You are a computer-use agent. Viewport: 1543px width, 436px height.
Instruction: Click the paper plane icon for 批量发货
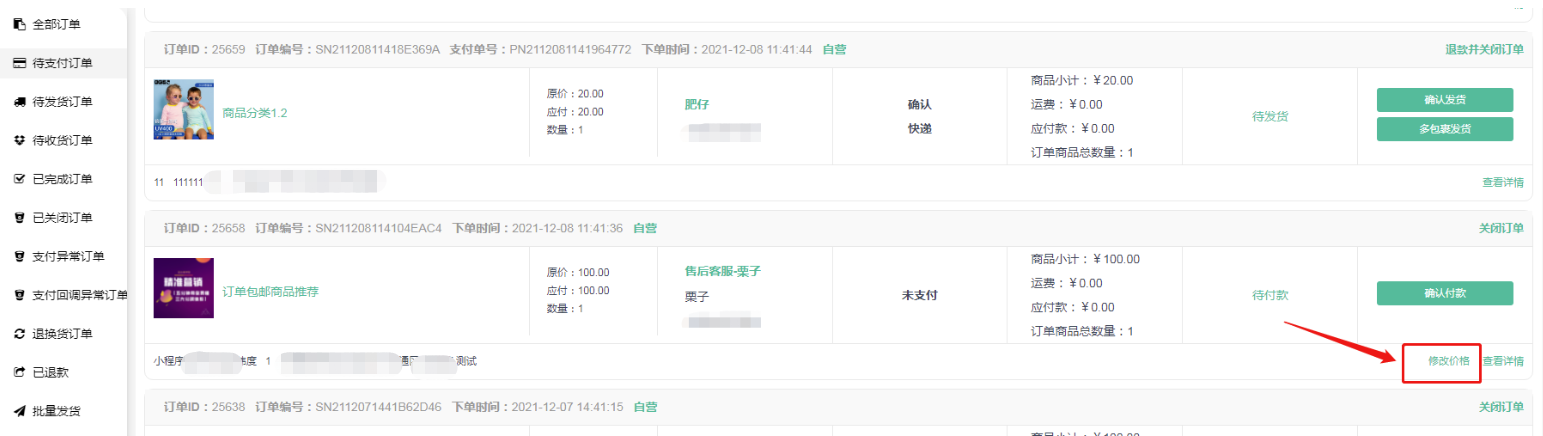pos(19,411)
